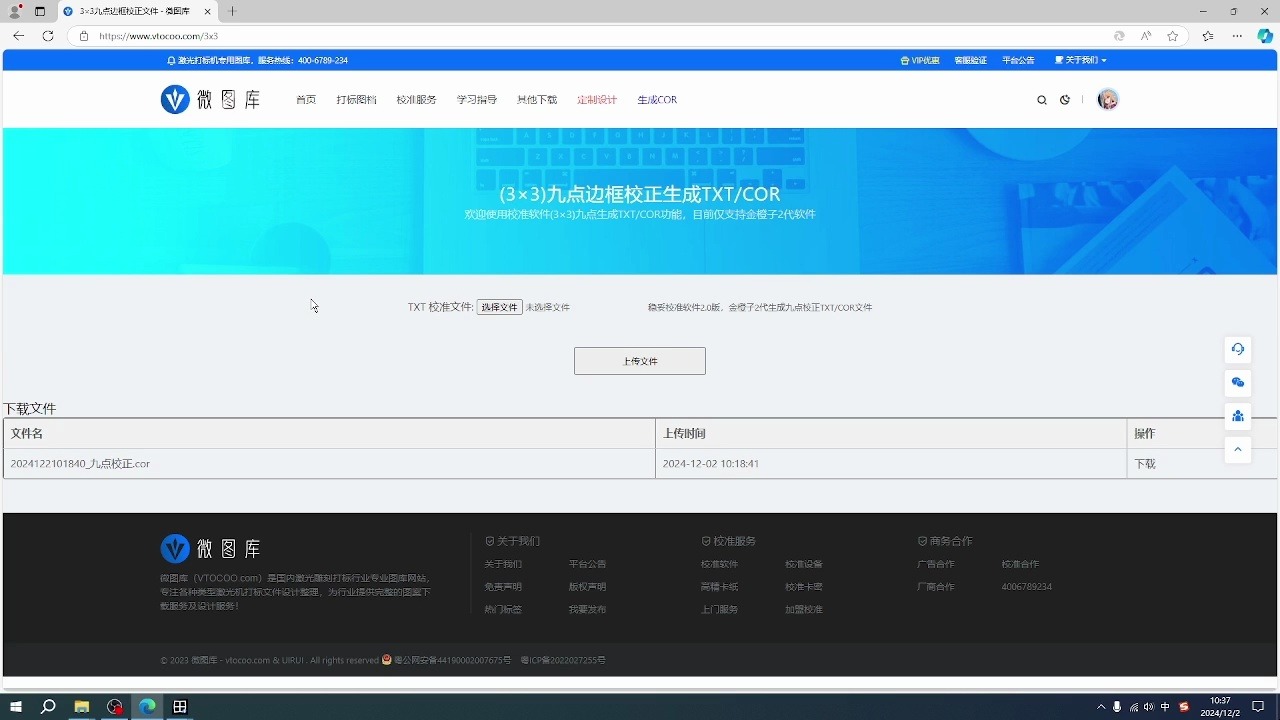Open the user avatar menu
Screen dimensions: 1280x720
[1108, 99]
